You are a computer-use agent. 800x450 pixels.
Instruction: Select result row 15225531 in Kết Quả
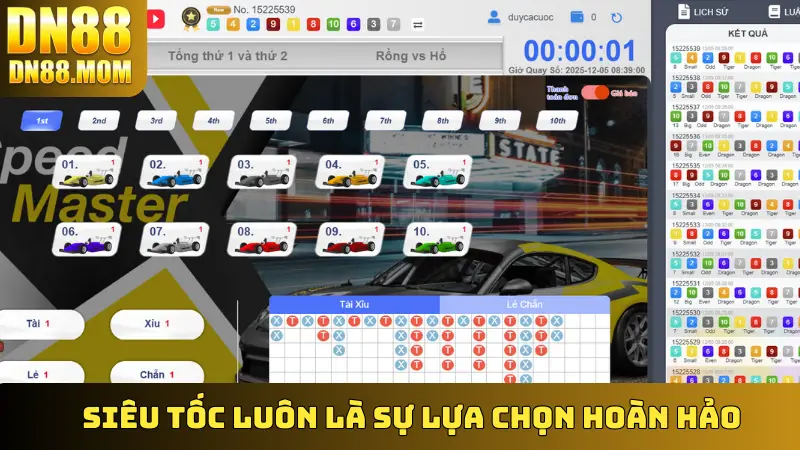click(x=733, y=293)
